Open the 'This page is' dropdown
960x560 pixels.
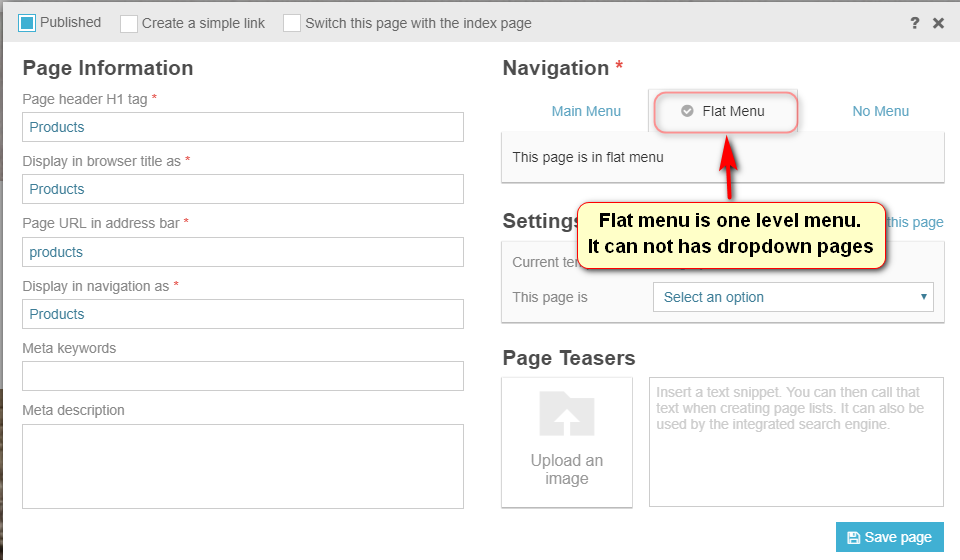pyautogui.click(x=793, y=297)
